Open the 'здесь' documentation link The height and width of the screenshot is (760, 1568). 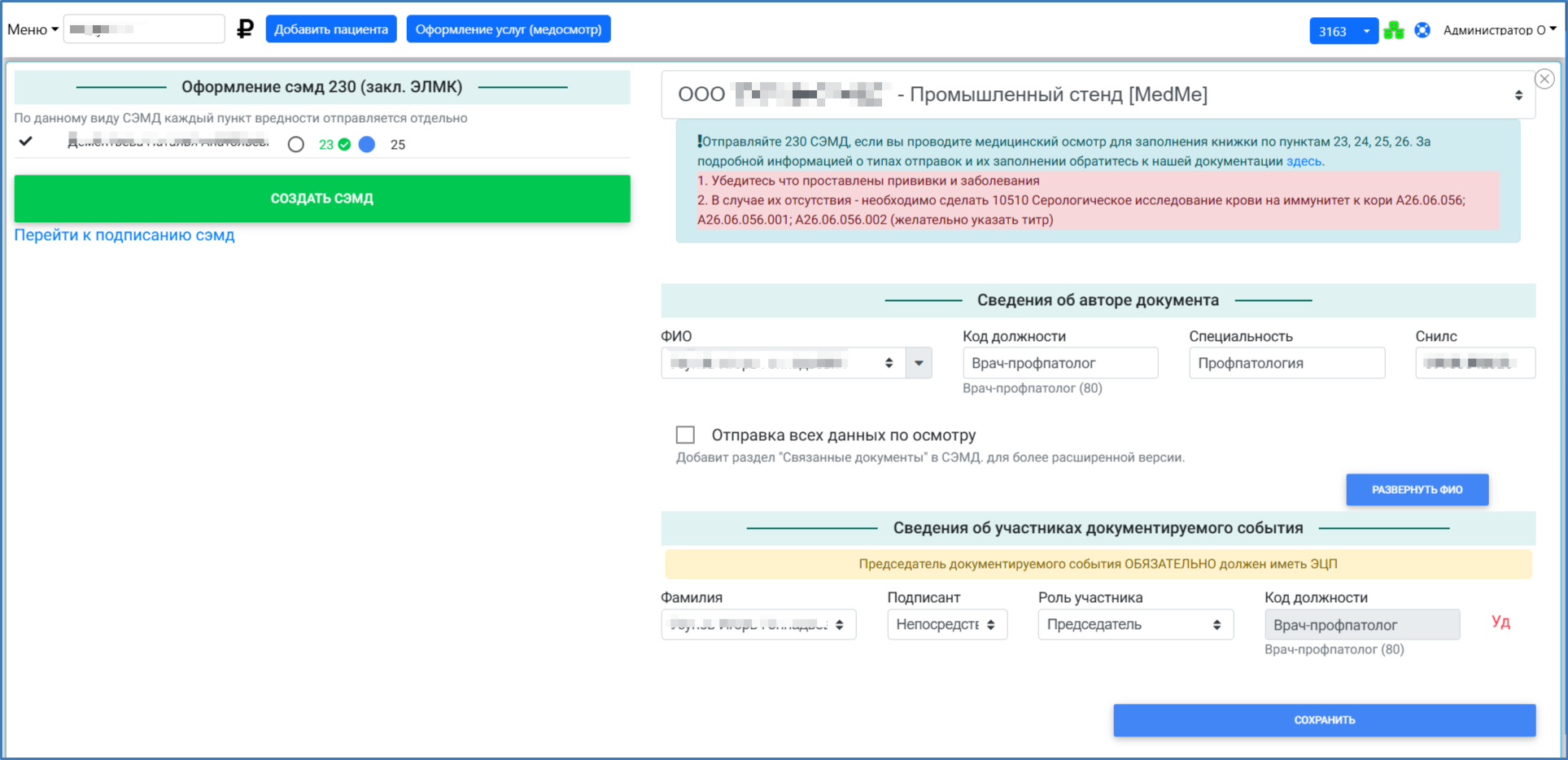(x=1304, y=161)
